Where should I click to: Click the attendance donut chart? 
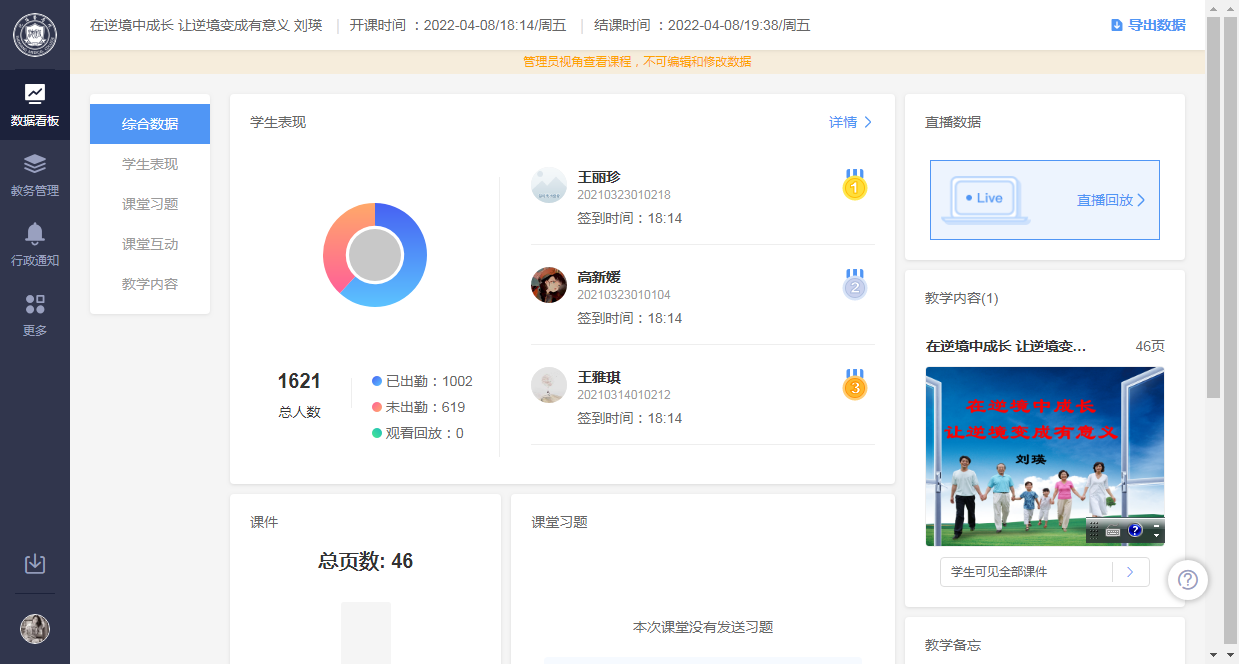[x=375, y=255]
